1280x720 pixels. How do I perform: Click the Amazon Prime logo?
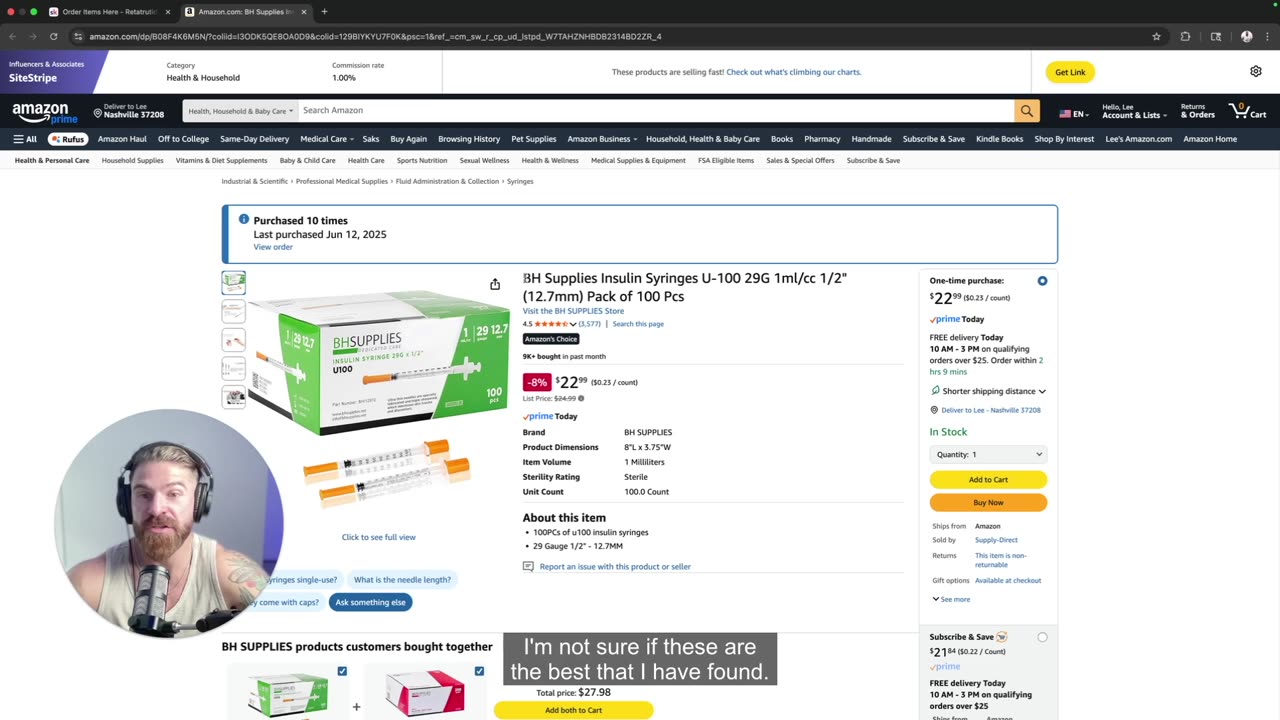click(x=45, y=113)
